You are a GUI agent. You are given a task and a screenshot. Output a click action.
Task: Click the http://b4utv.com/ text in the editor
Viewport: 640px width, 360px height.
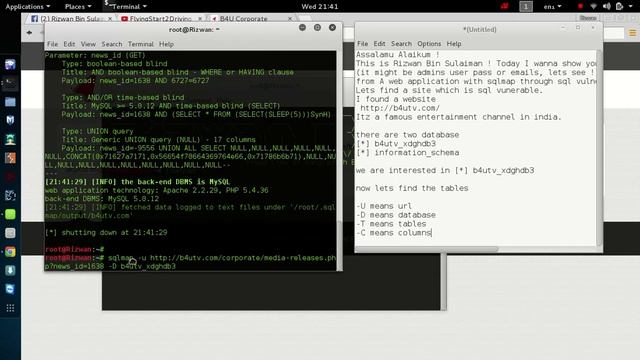coord(400,108)
